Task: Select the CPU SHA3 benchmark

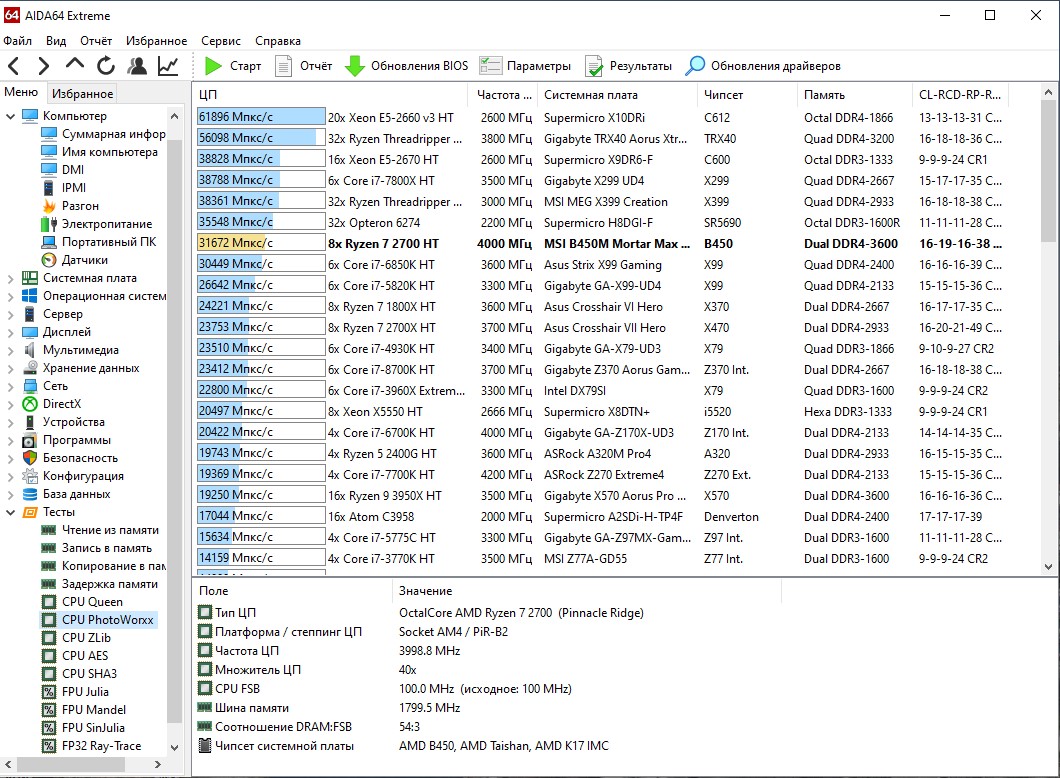Action: coord(89,674)
